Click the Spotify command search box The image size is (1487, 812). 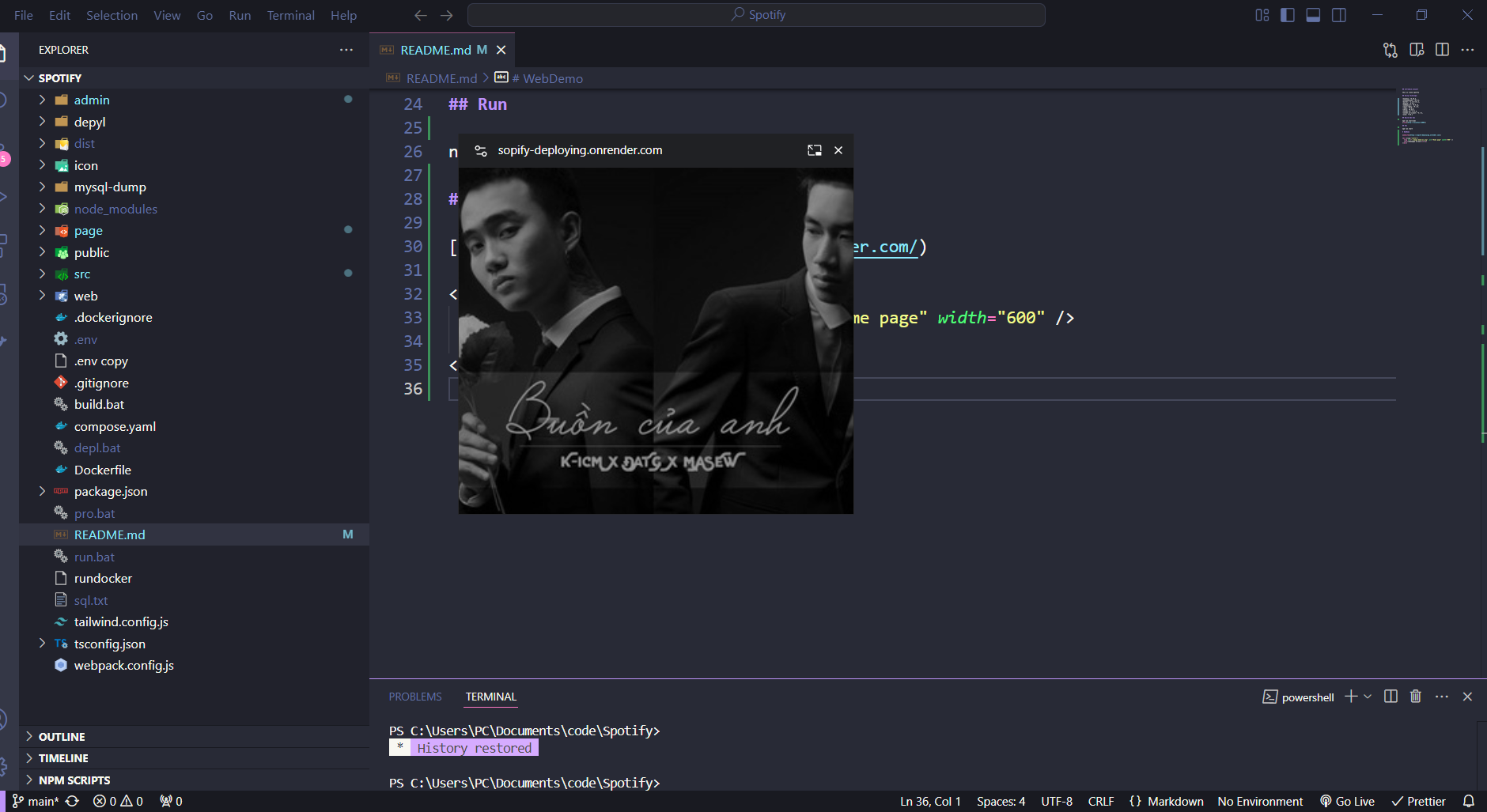coord(756,15)
